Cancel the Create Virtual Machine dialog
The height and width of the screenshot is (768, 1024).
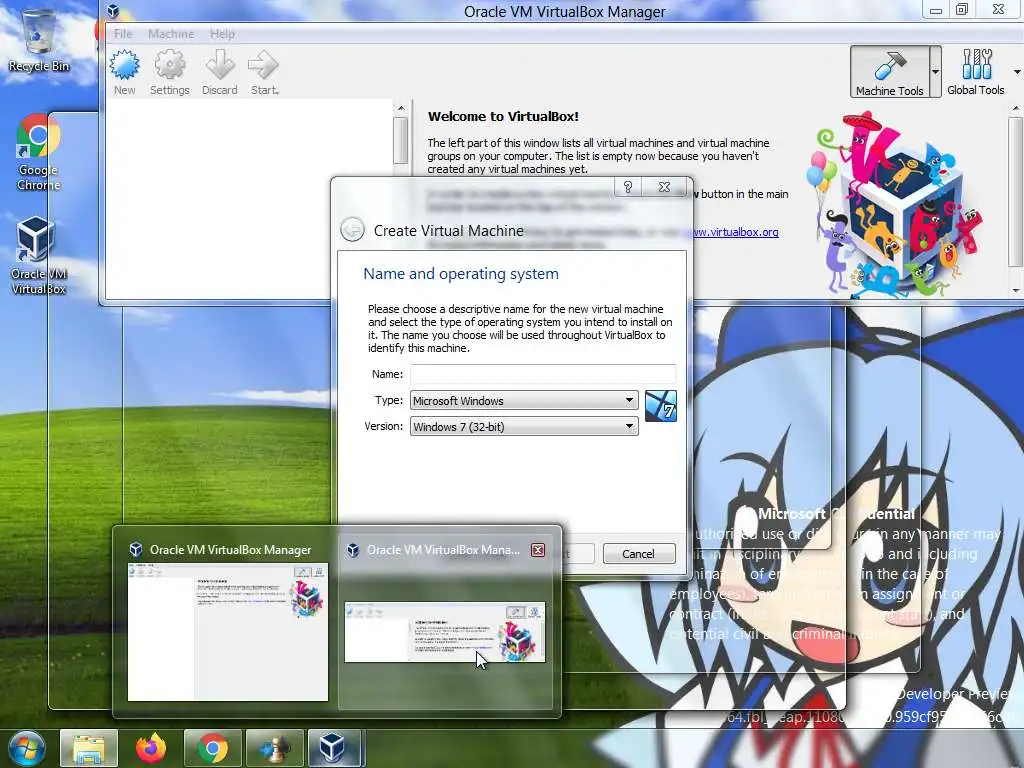(638, 554)
